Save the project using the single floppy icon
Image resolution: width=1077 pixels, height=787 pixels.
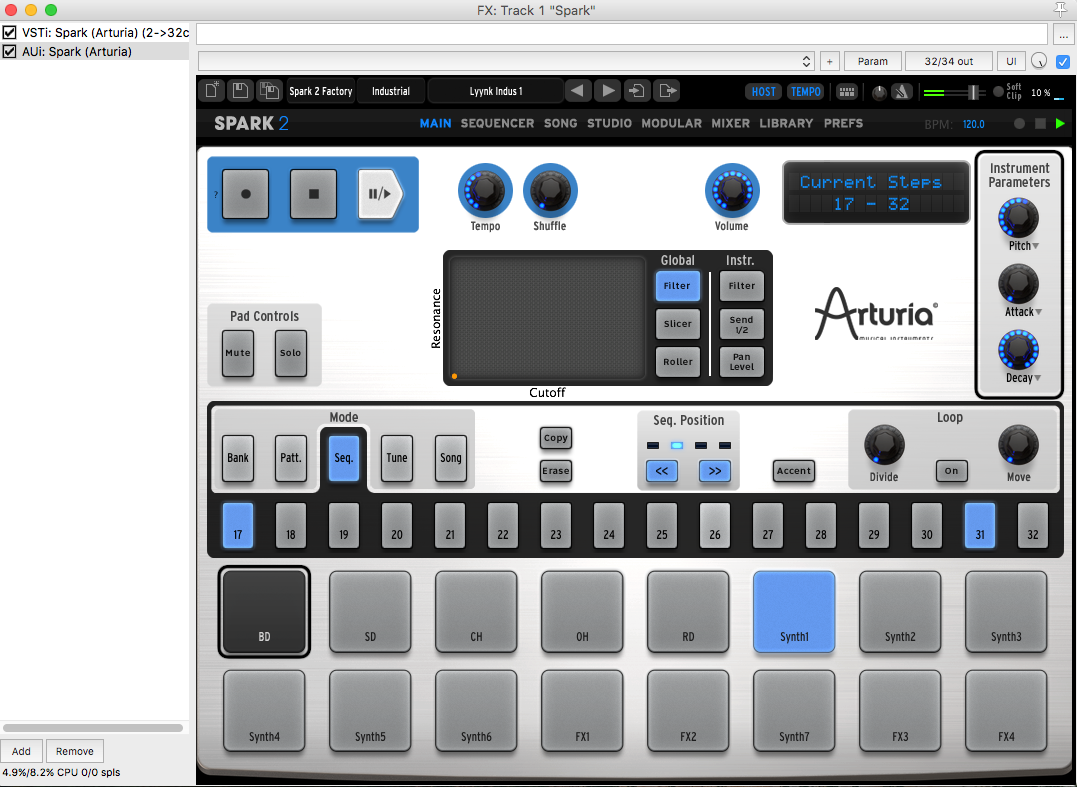click(x=240, y=91)
